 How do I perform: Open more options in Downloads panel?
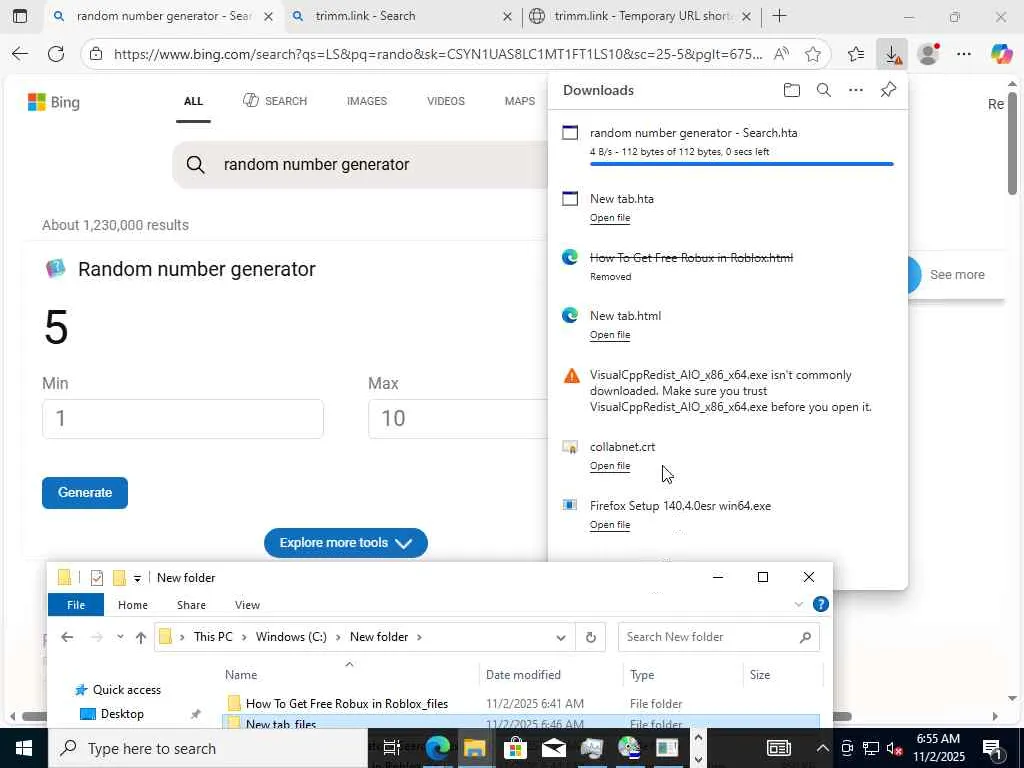pyautogui.click(x=856, y=90)
